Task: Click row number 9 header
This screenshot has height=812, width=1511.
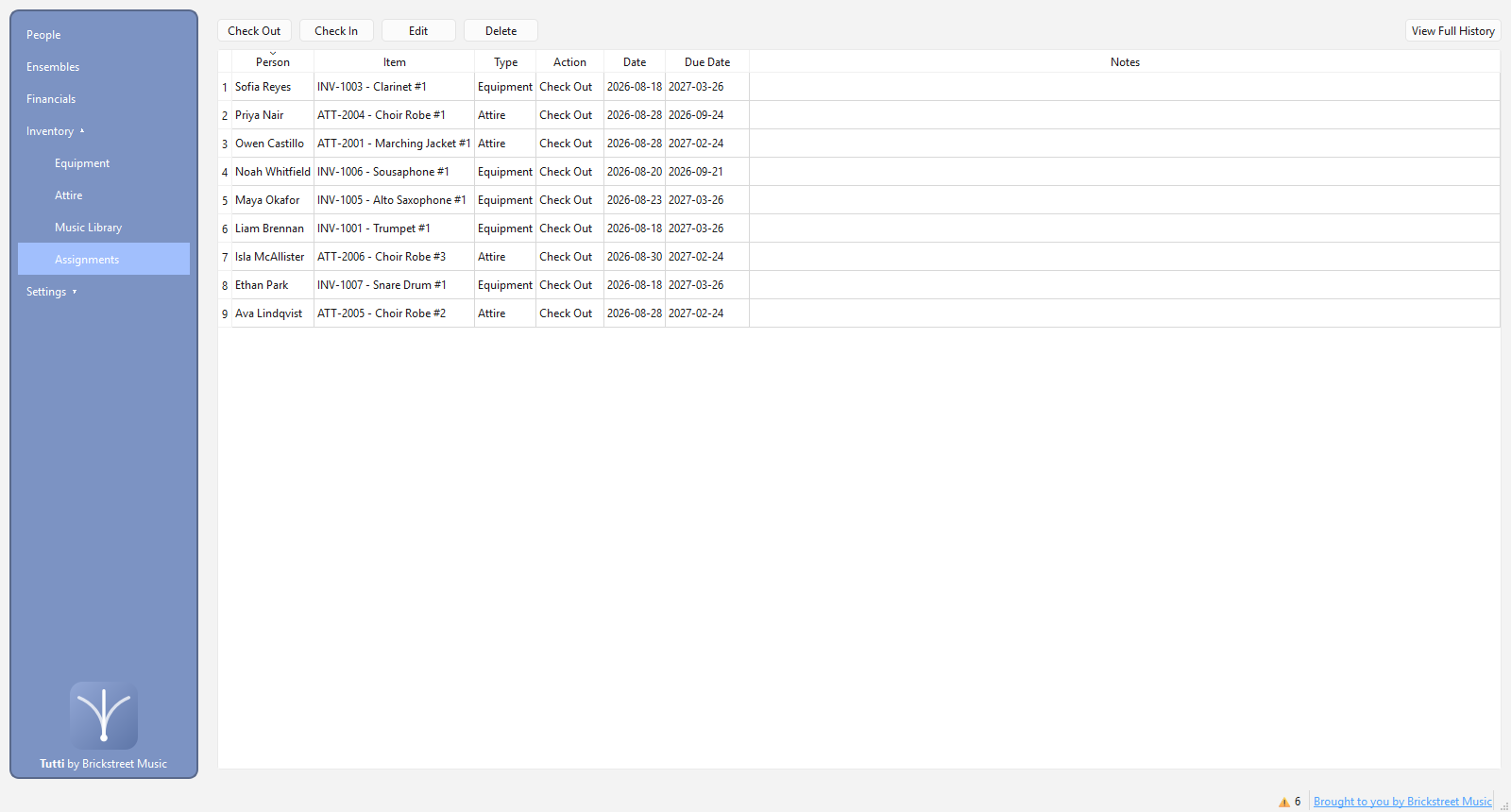Action: point(225,313)
